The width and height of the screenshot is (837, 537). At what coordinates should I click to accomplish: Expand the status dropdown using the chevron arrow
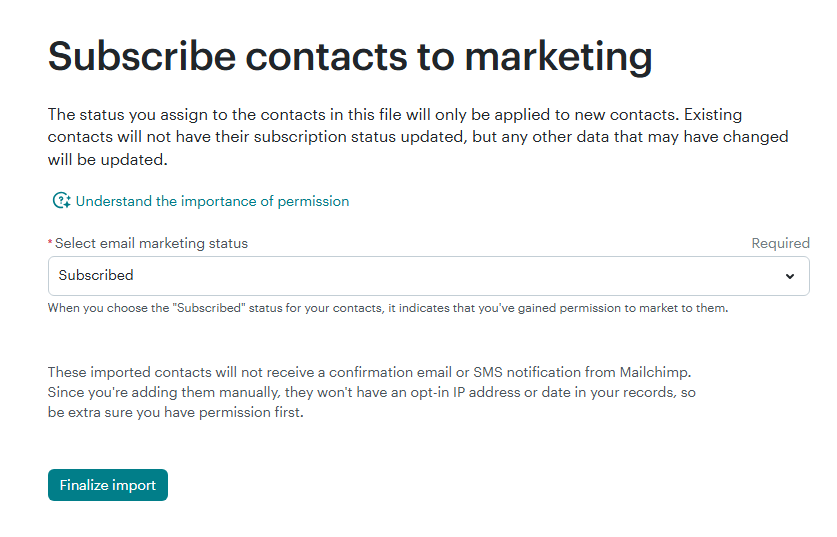[x=790, y=276]
